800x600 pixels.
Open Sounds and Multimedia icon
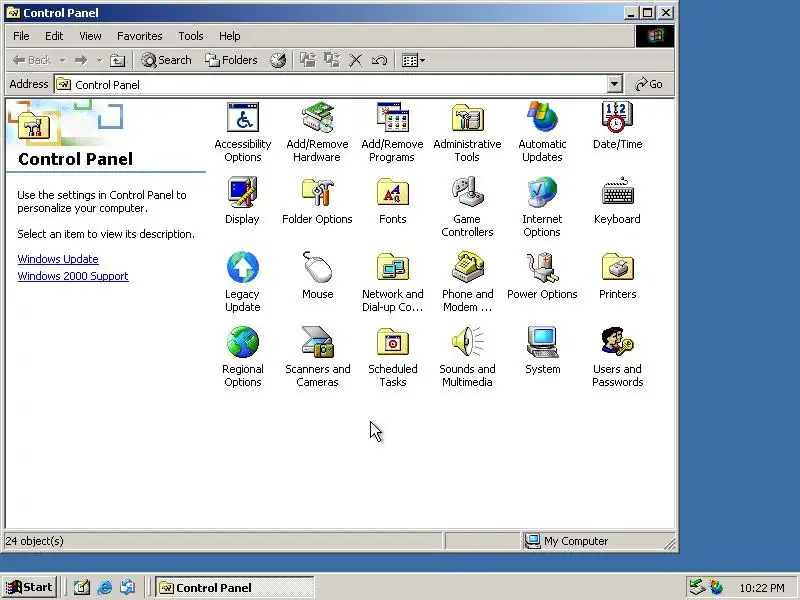click(x=467, y=357)
